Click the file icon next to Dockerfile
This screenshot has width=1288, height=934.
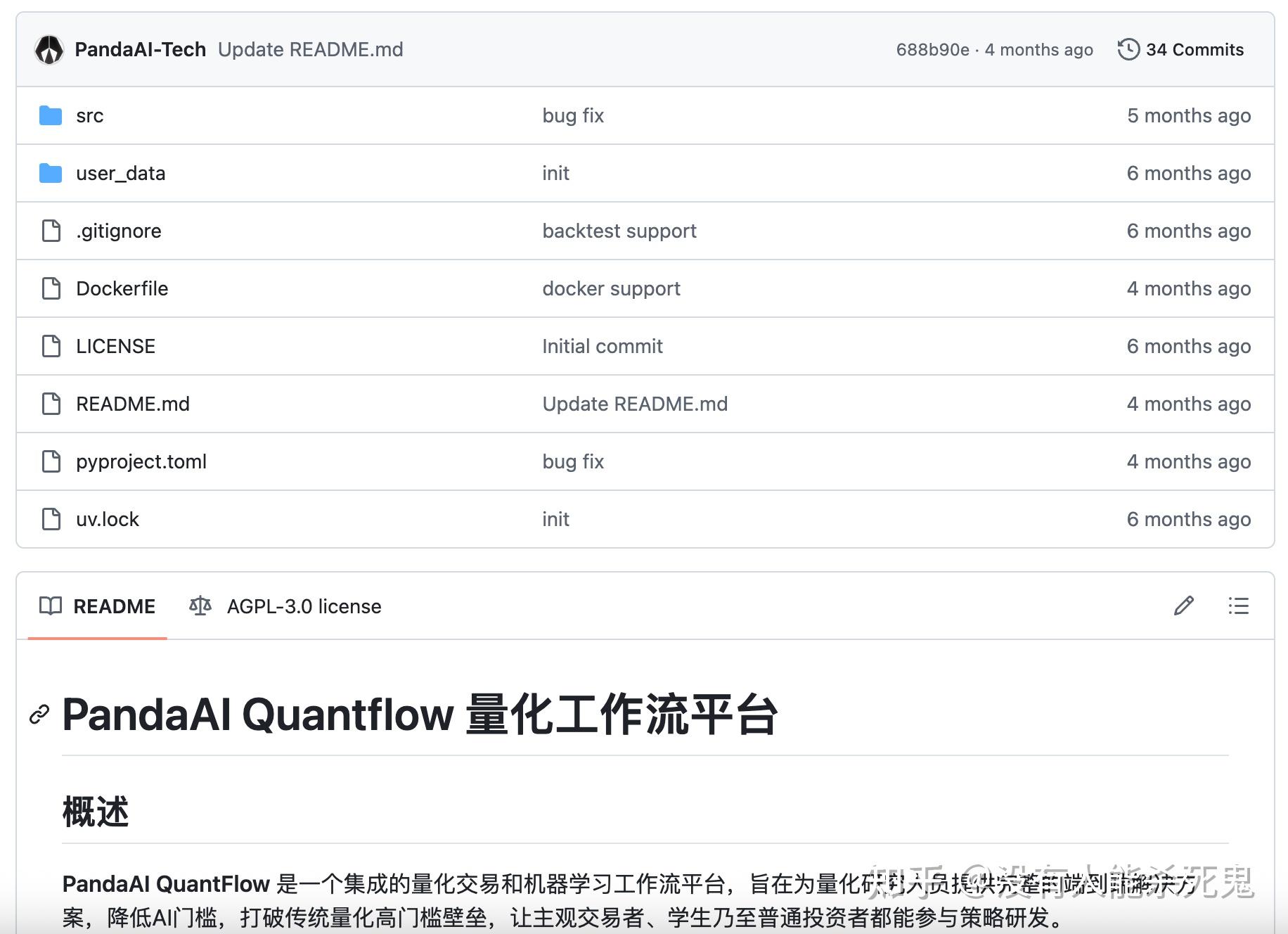[50, 288]
